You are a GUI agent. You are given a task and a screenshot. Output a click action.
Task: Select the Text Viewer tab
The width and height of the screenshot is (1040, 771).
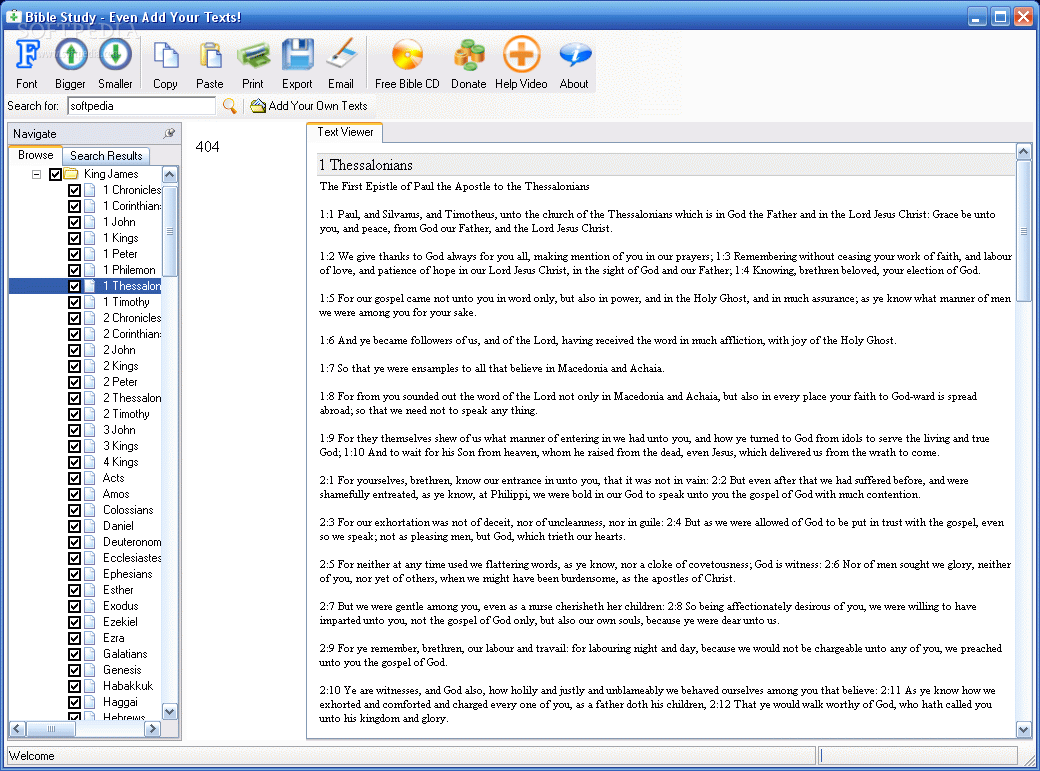(x=345, y=132)
